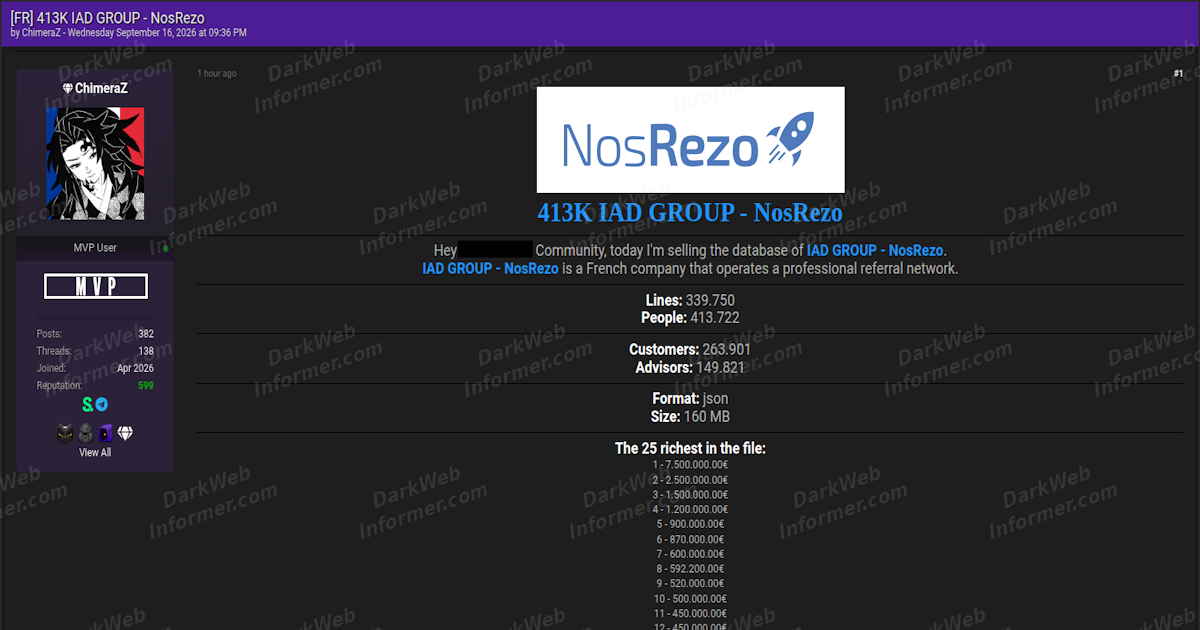Click threads count 138

[x=146, y=351]
